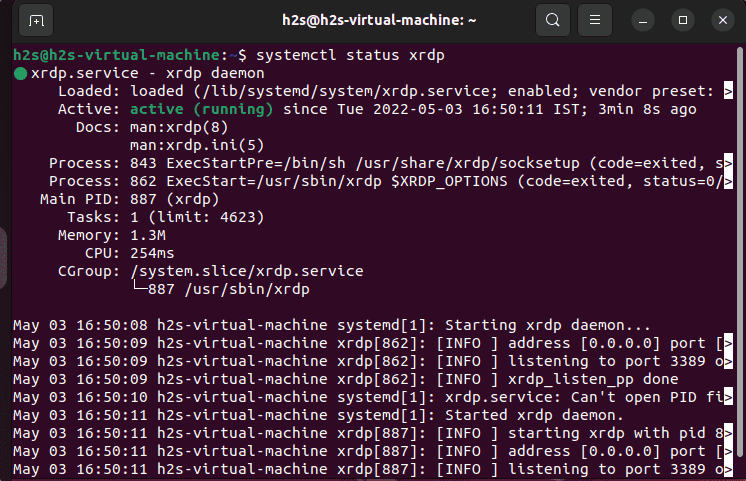746x481 pixels.
Task: Click the 'xrdp.service - xrdp daemon' line
Action: click(147, 73)
